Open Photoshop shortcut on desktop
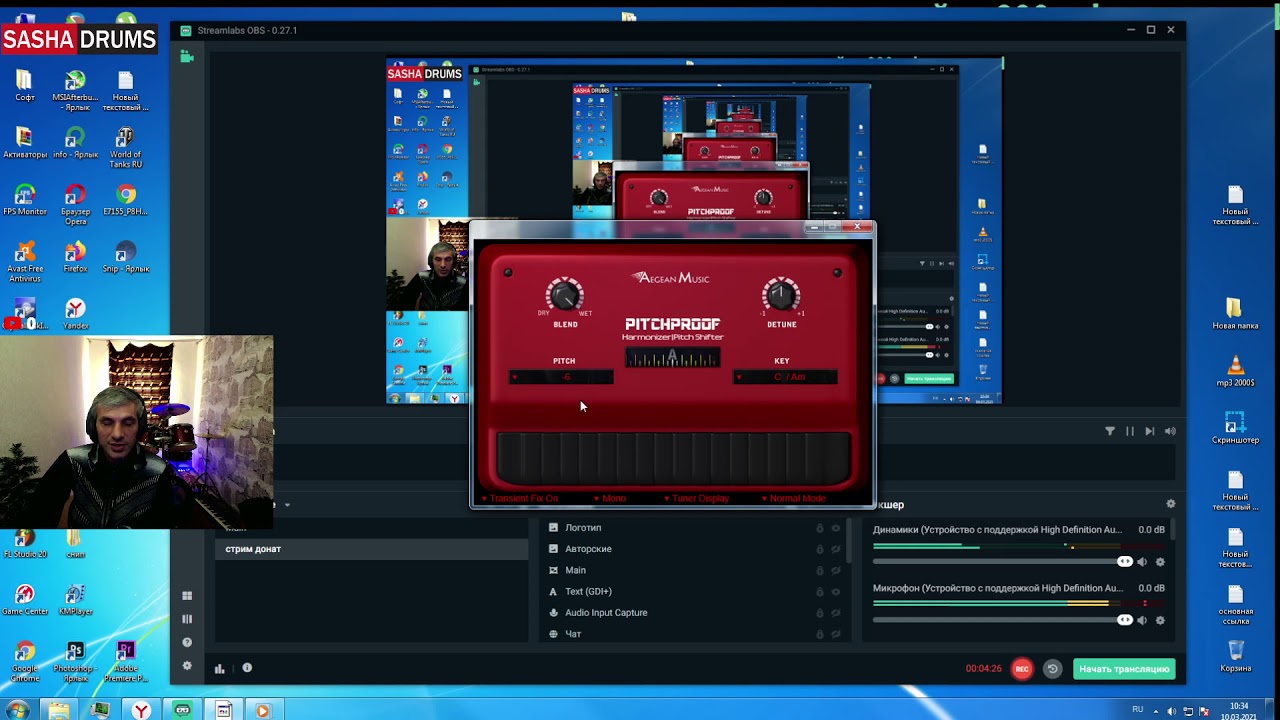Screen dimensions: 1280x720 [75, 662]
